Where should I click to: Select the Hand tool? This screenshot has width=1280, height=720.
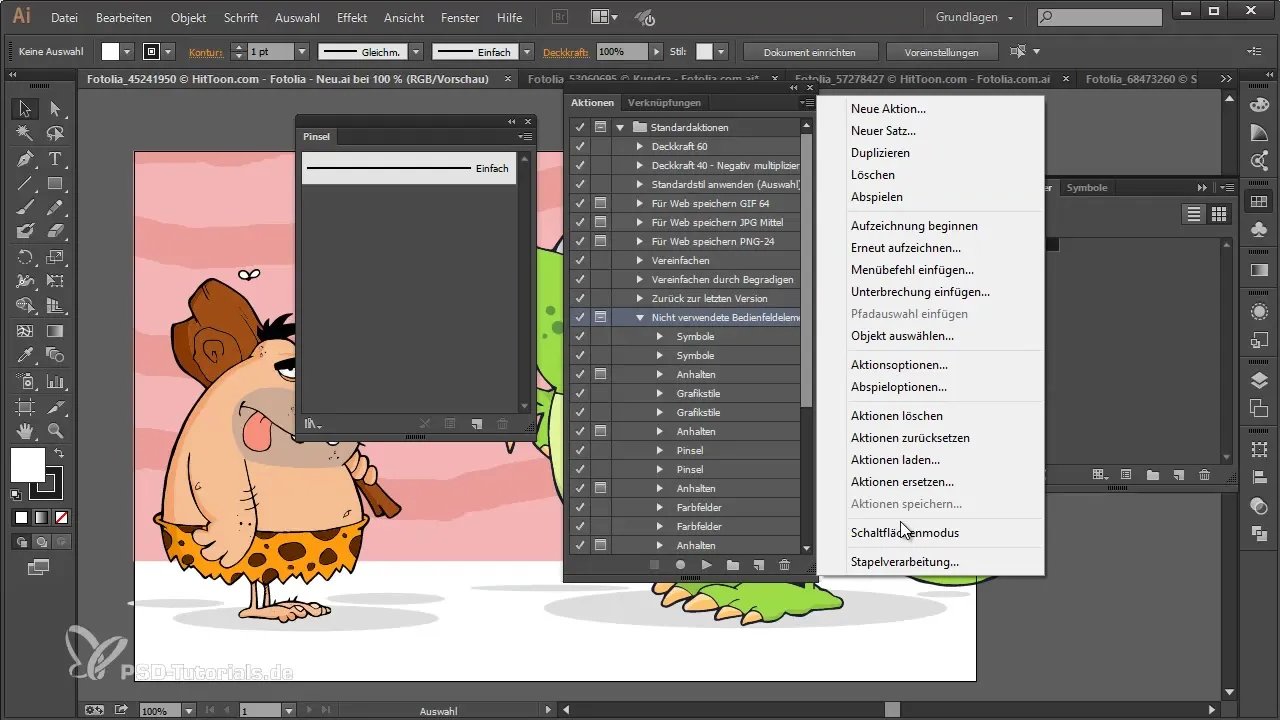pos(25,431)
